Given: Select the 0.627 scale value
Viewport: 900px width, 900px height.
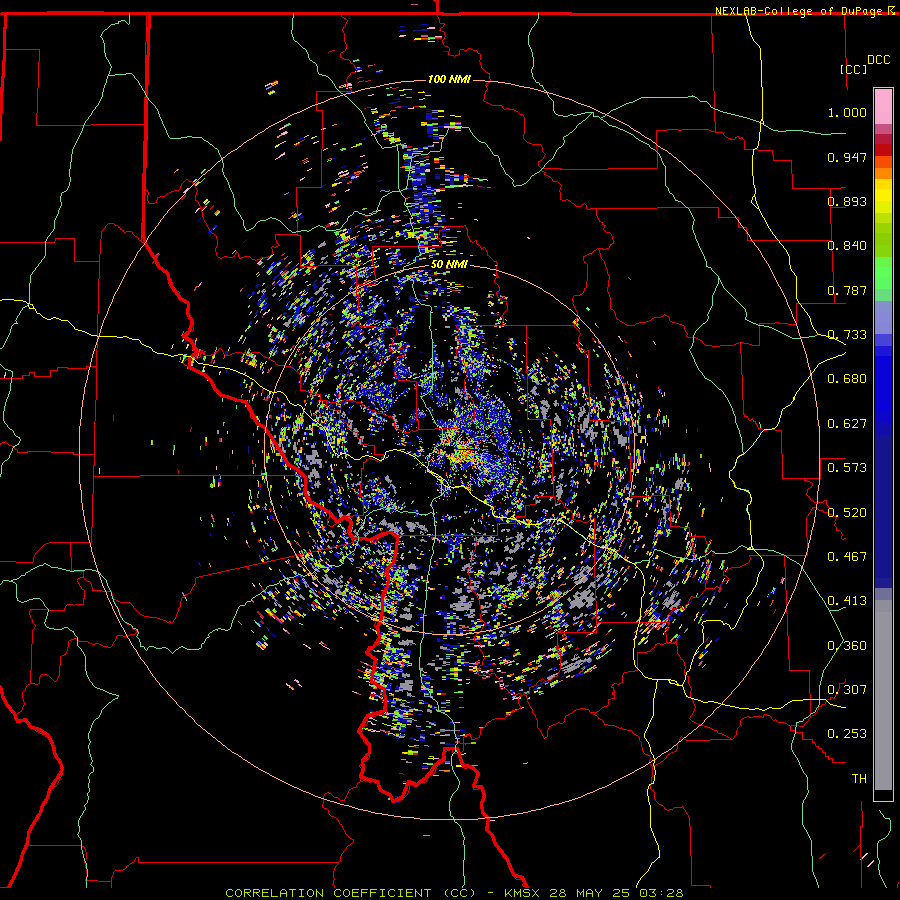Looking at the screenshot, I should (x=847, y=424).
